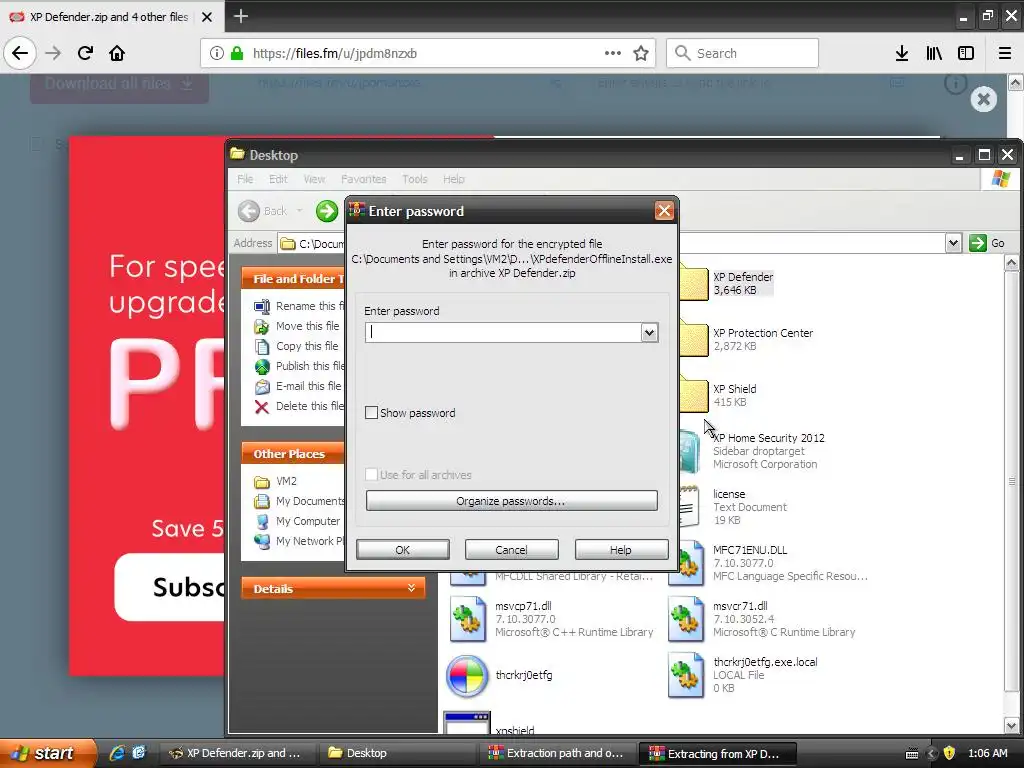Click inside the Firefox Search box
Viewport: 1024px width, 768px height.
(743, 53)
